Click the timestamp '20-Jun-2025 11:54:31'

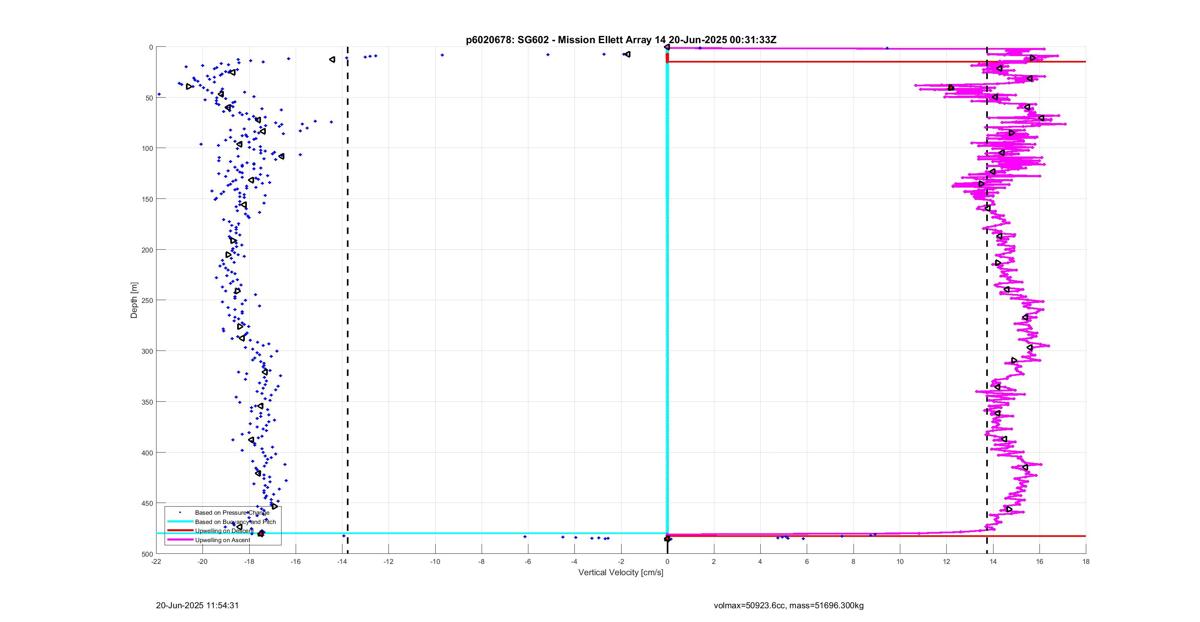[x=197, y=606]
